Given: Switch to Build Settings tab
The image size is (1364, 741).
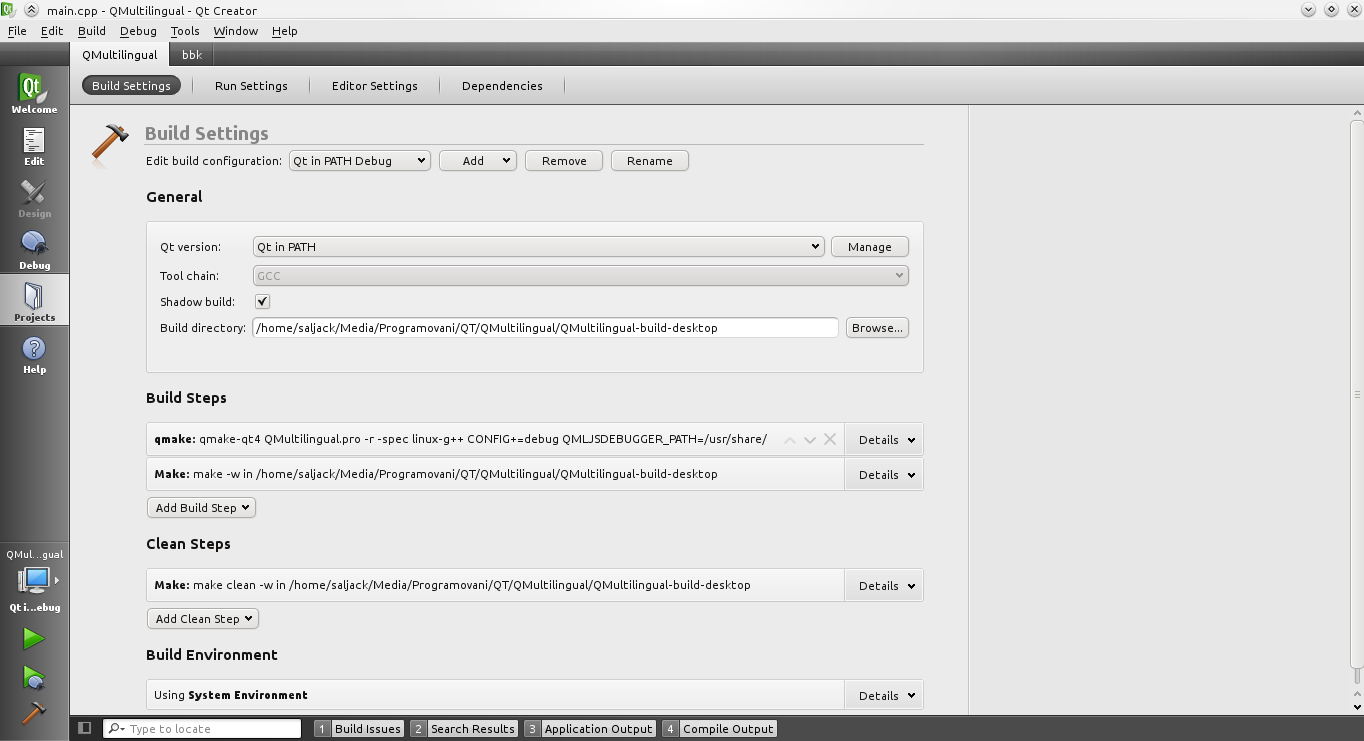Looking at the screenshot, I should (131, 85).
